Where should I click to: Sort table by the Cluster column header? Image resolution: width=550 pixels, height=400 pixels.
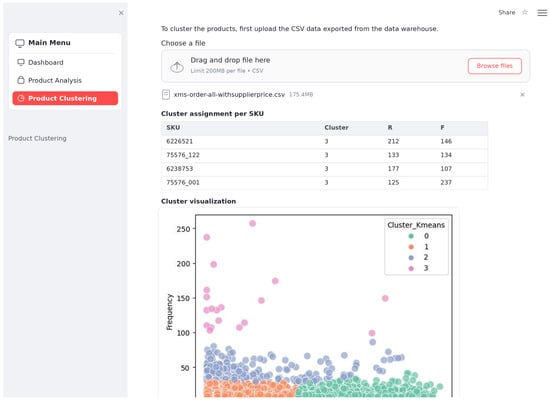[x=336, y=127]
